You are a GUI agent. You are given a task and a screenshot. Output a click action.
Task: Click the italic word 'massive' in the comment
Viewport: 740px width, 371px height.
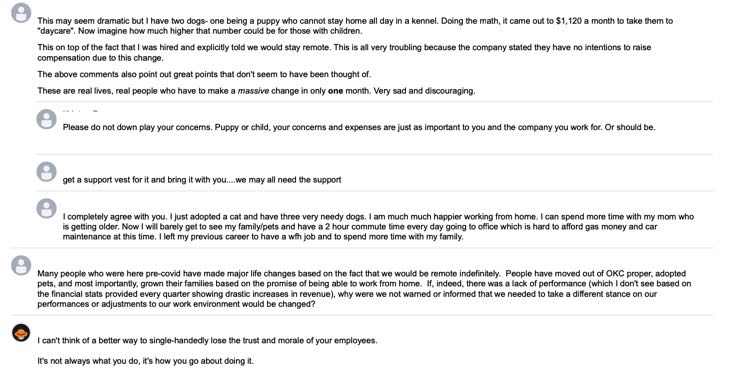point(253,91)
